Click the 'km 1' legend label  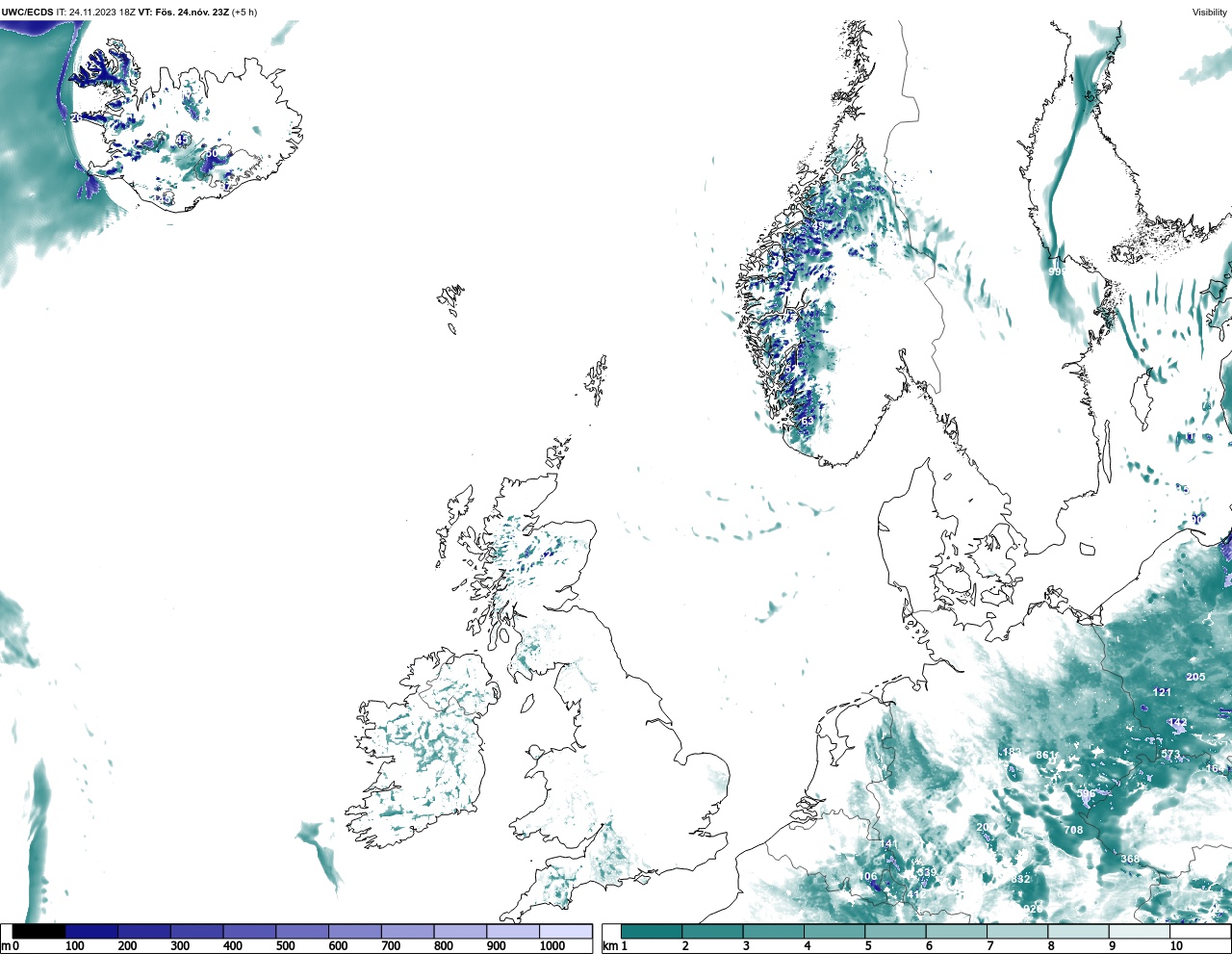(x=615, y=946)
